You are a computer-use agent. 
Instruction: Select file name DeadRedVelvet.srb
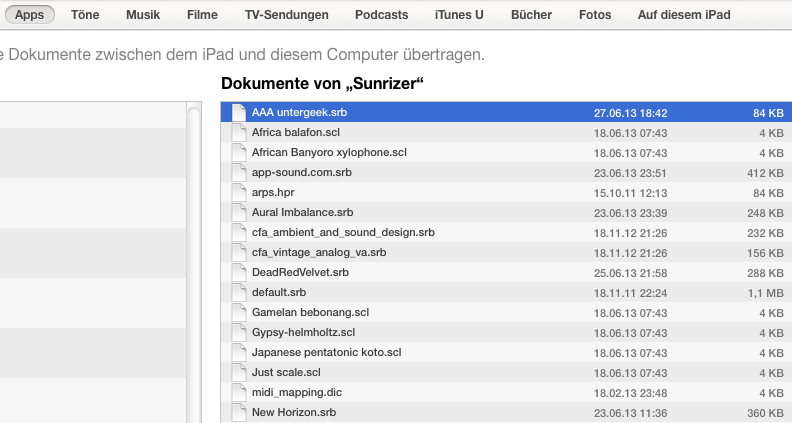tap(301, 272)
